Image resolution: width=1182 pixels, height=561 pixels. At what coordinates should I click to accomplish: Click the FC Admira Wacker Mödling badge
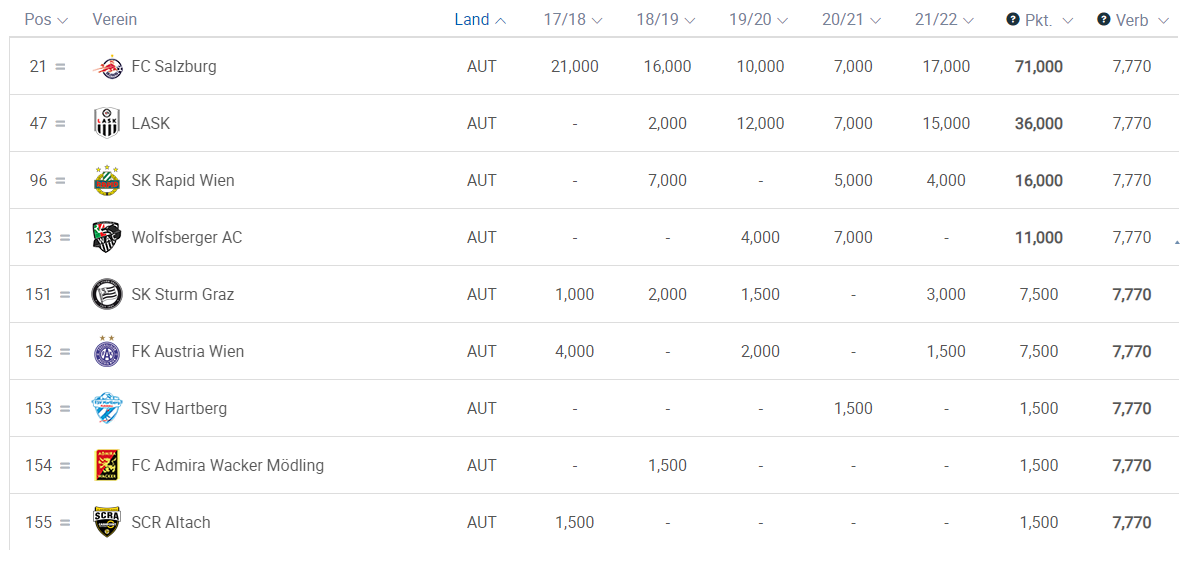pos(106,465)
